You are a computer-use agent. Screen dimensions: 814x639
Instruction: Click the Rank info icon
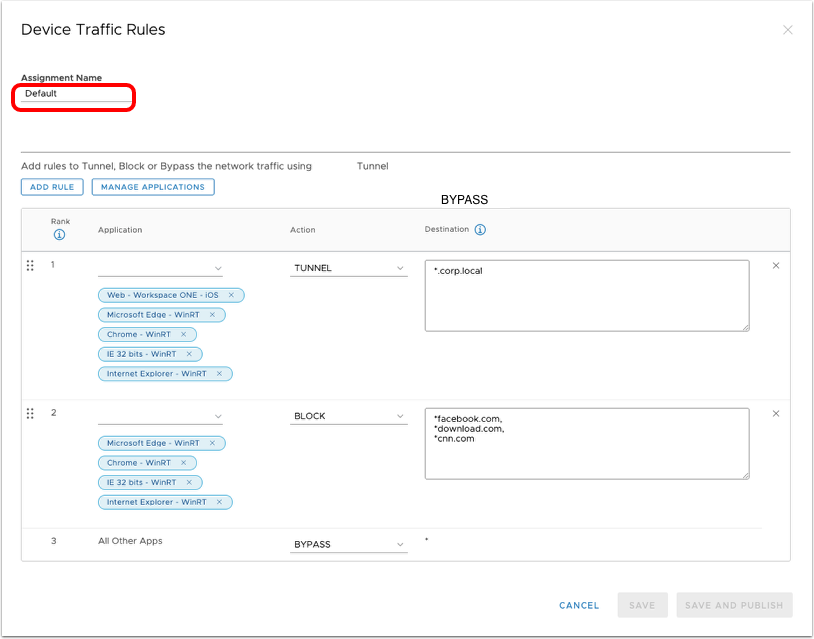(60, 236)
